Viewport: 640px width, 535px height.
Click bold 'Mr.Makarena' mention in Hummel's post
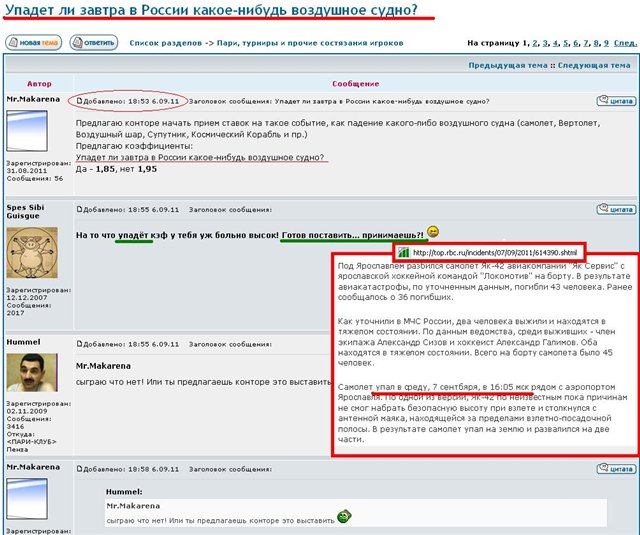pyautogui.click(x=103, y=366)
